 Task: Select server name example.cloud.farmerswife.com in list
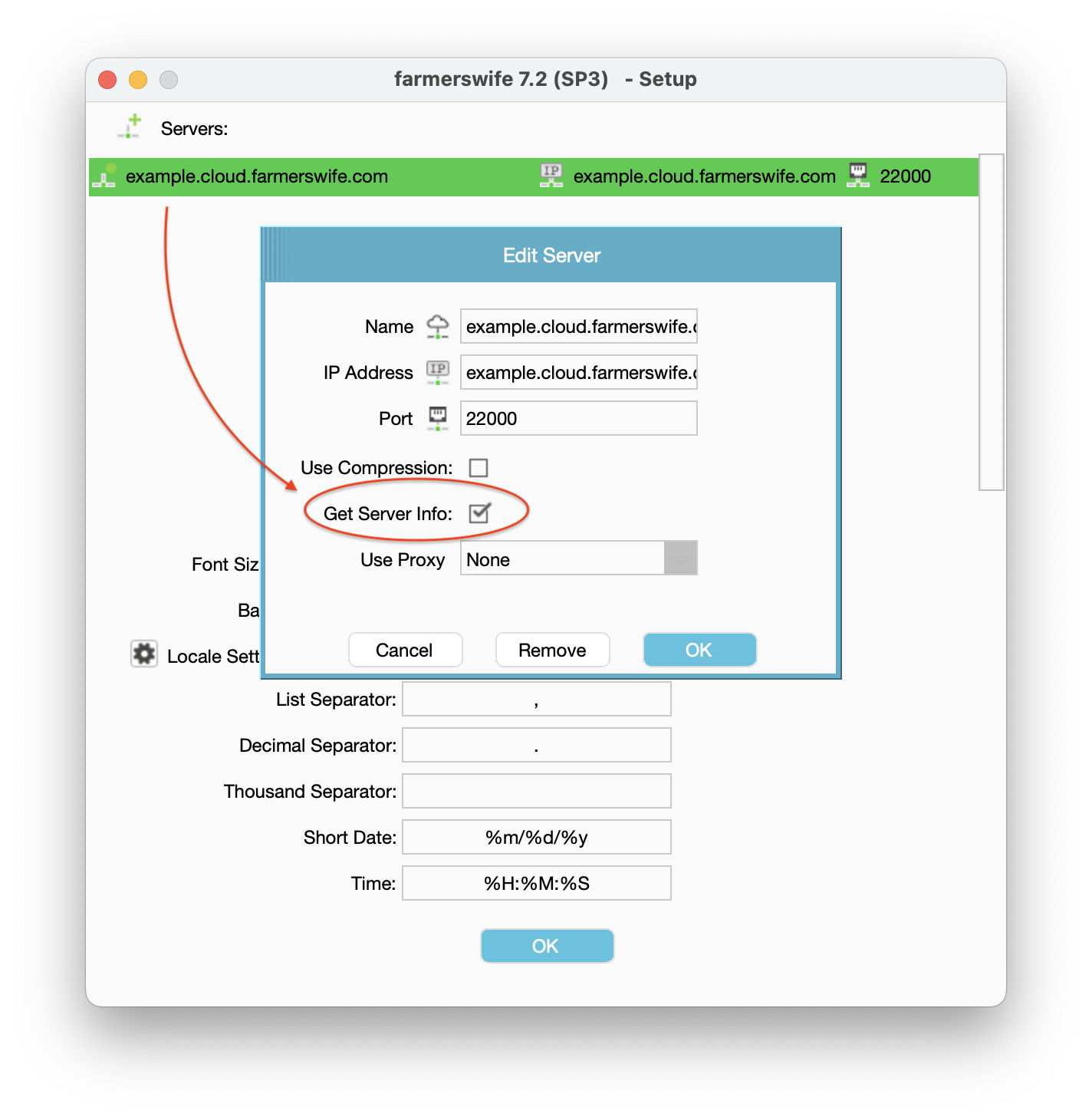point(257,176)
